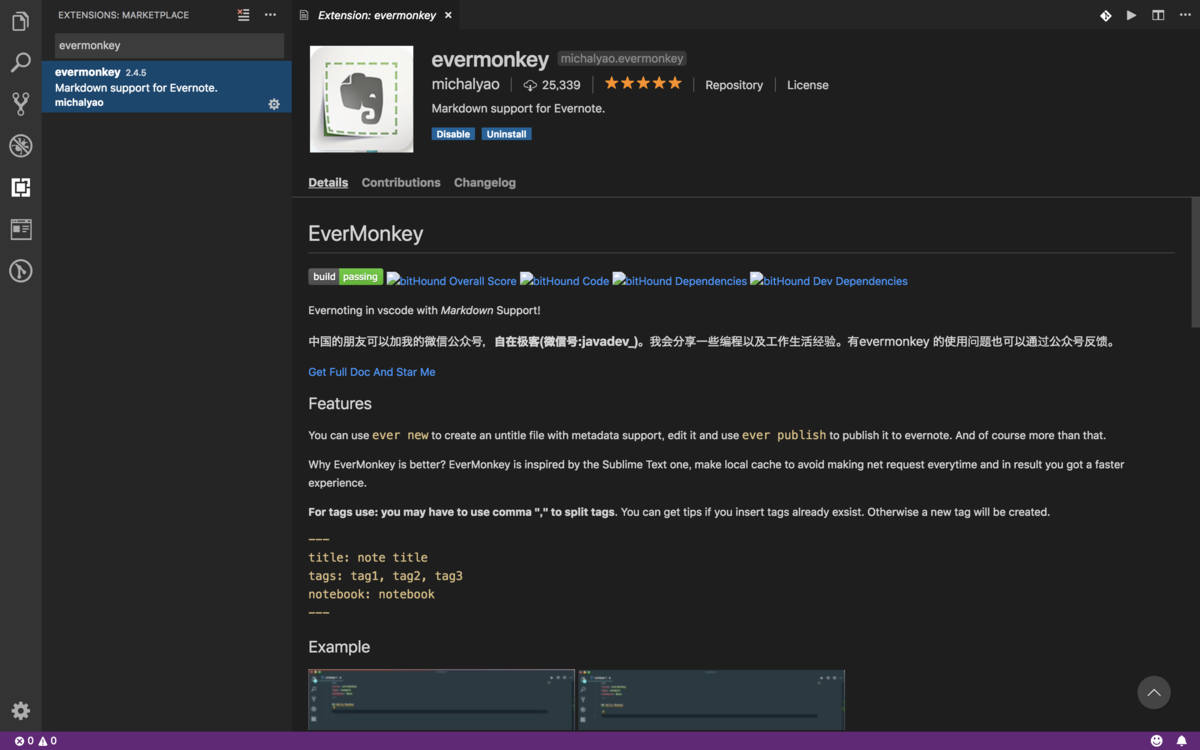
Task: Click the feedback smiley in status bar
Action: pyautogui.click(x=1157, y=741)
